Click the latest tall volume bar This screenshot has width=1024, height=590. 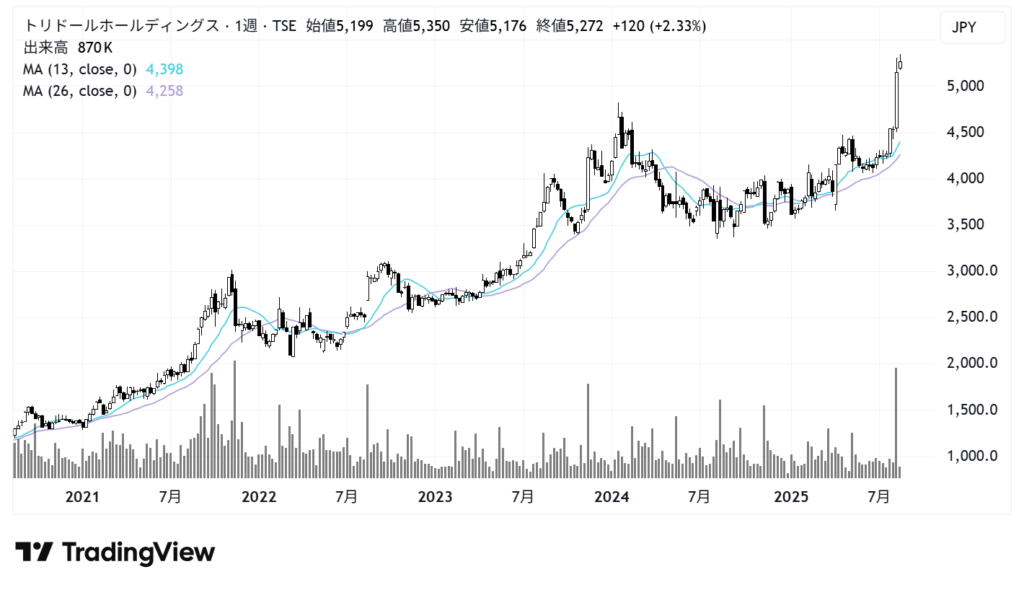point(896,423)
